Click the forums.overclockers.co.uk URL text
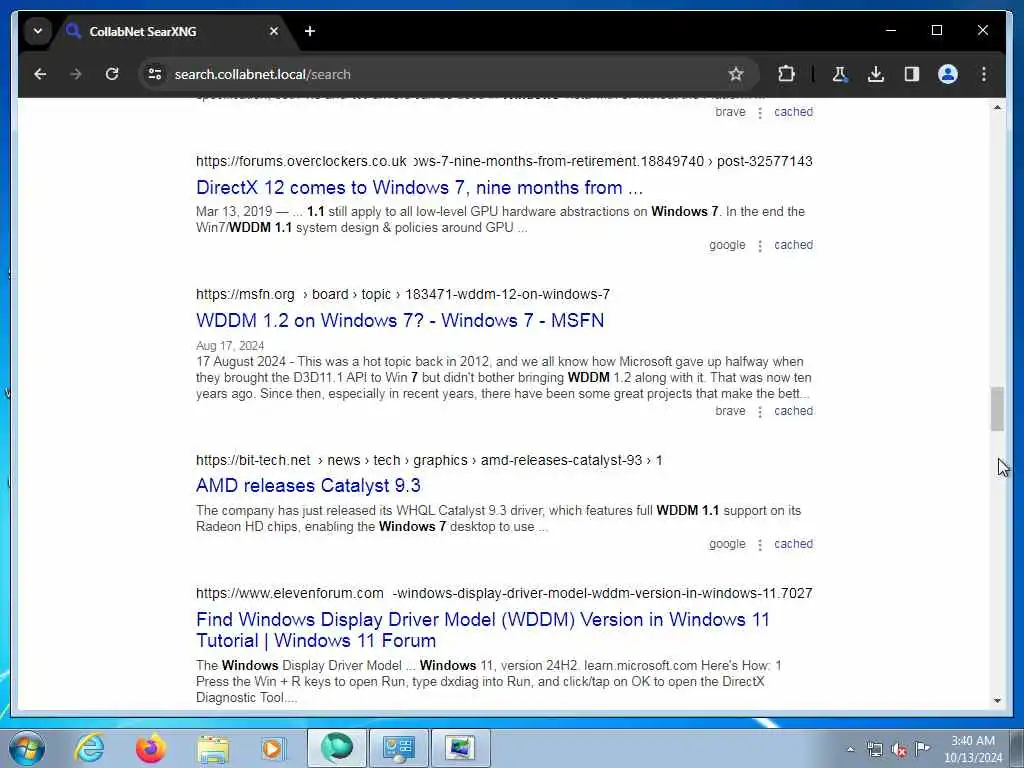Viewport: 1024px width, 768px height. coord(301,161)
